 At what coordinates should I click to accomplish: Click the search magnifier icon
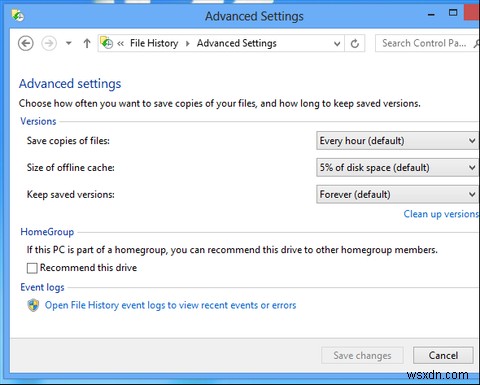click(x=477, y=44)
